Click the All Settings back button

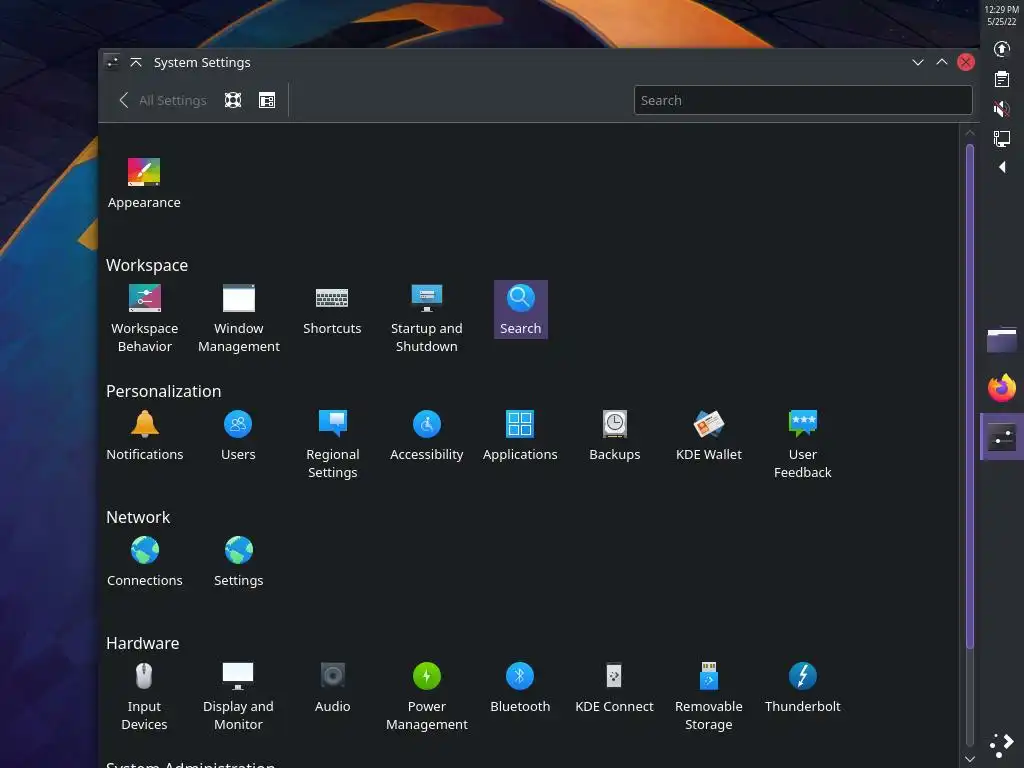(162, 100)
